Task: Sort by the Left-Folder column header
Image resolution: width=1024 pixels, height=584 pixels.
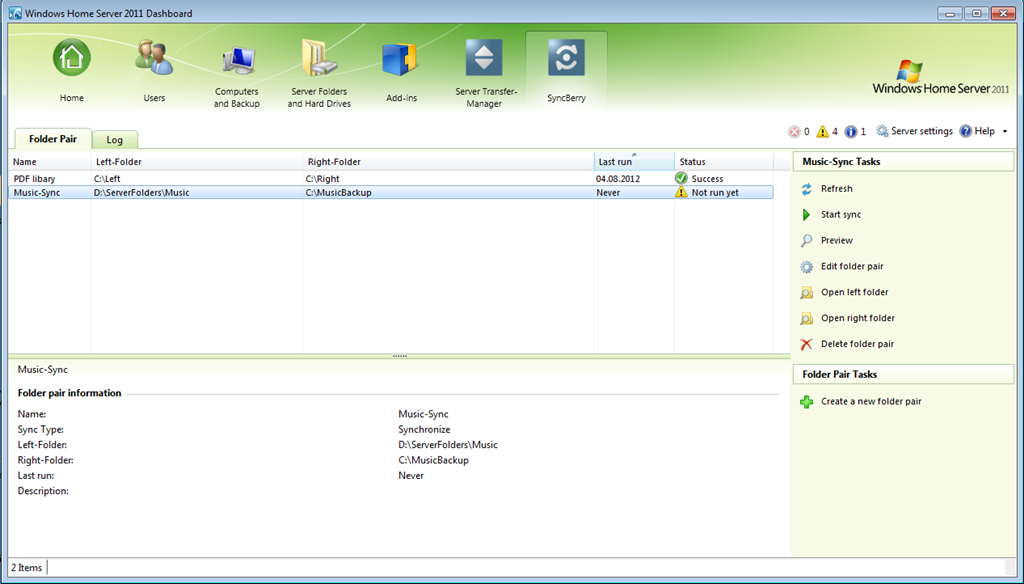Action: tap(197, 162)
